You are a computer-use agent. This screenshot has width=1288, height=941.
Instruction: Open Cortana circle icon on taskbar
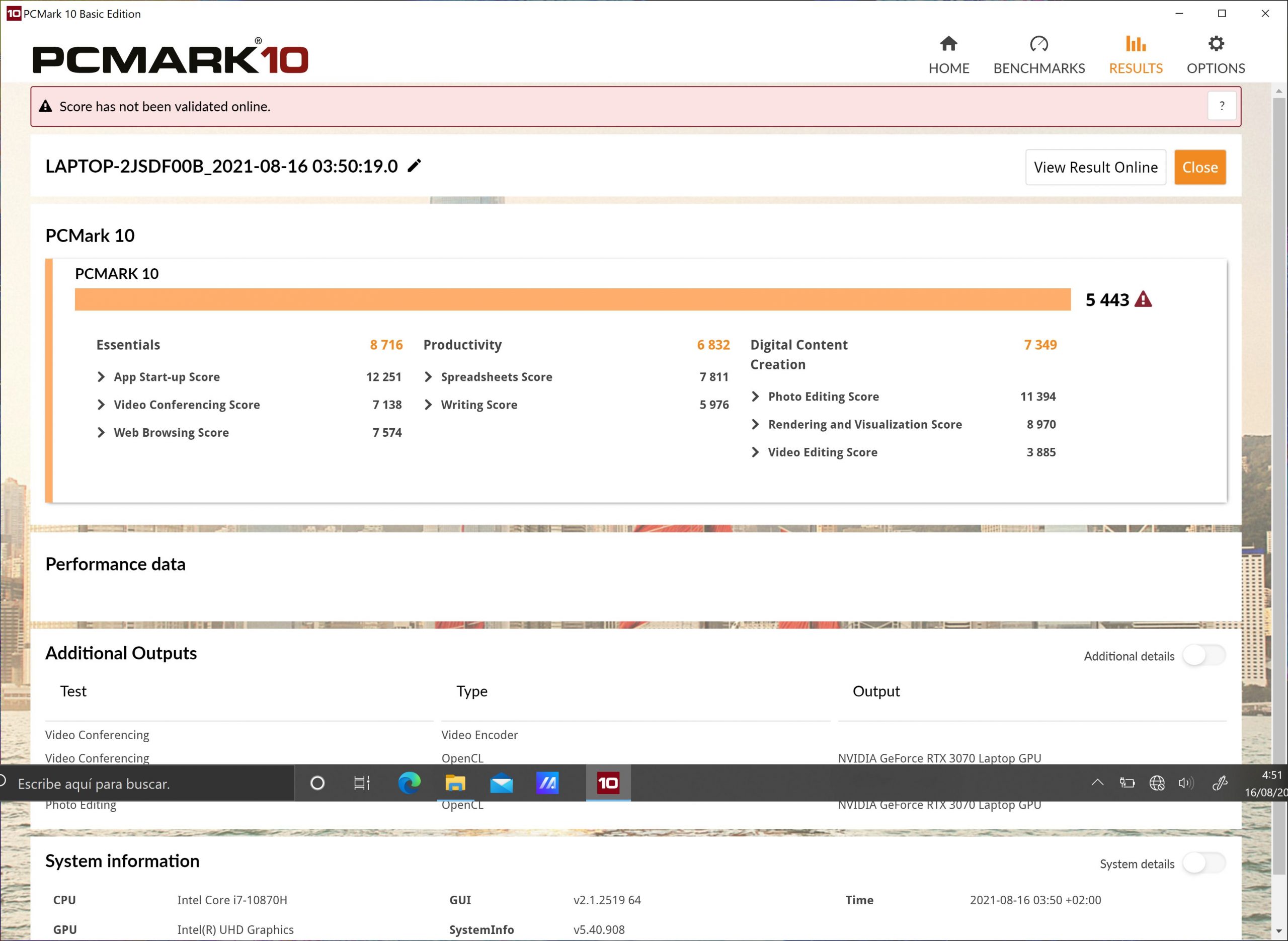coord(317,783)
